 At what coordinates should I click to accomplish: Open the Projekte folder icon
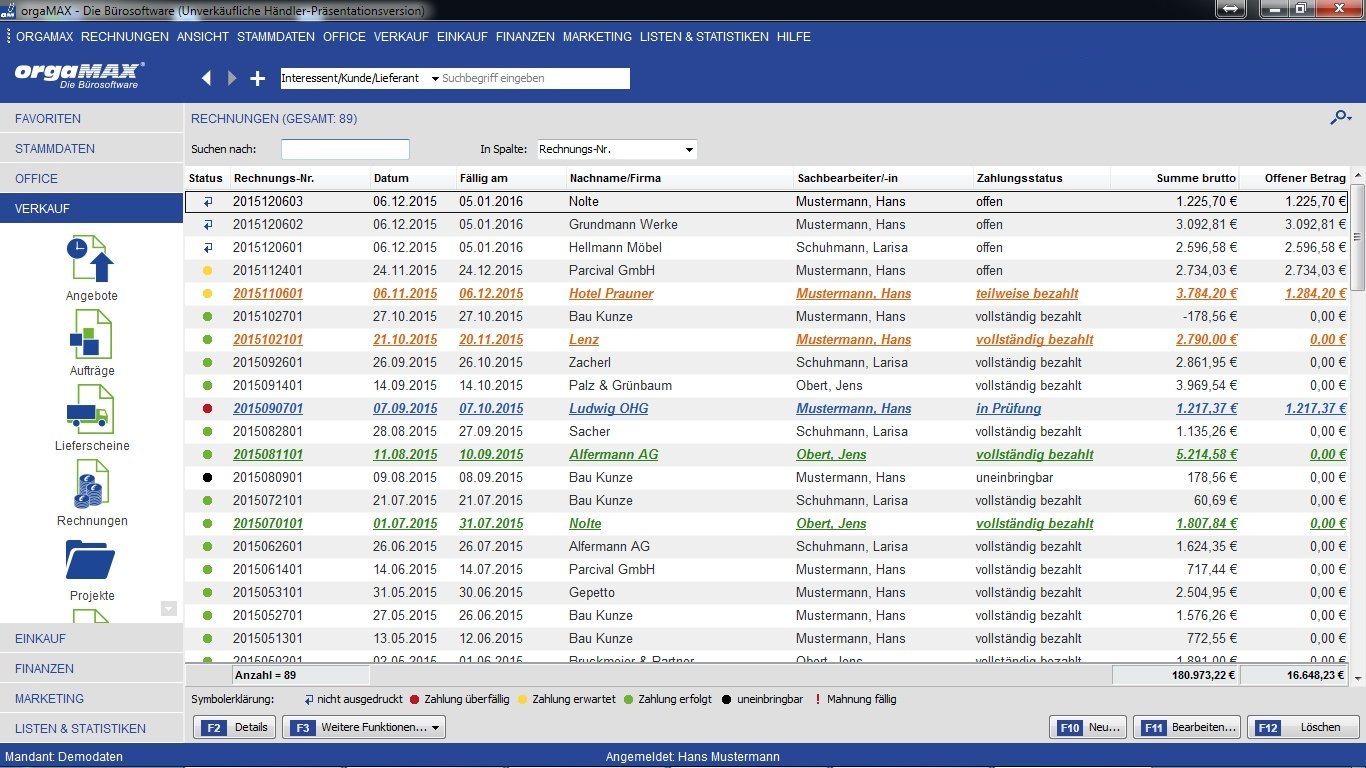91,559
